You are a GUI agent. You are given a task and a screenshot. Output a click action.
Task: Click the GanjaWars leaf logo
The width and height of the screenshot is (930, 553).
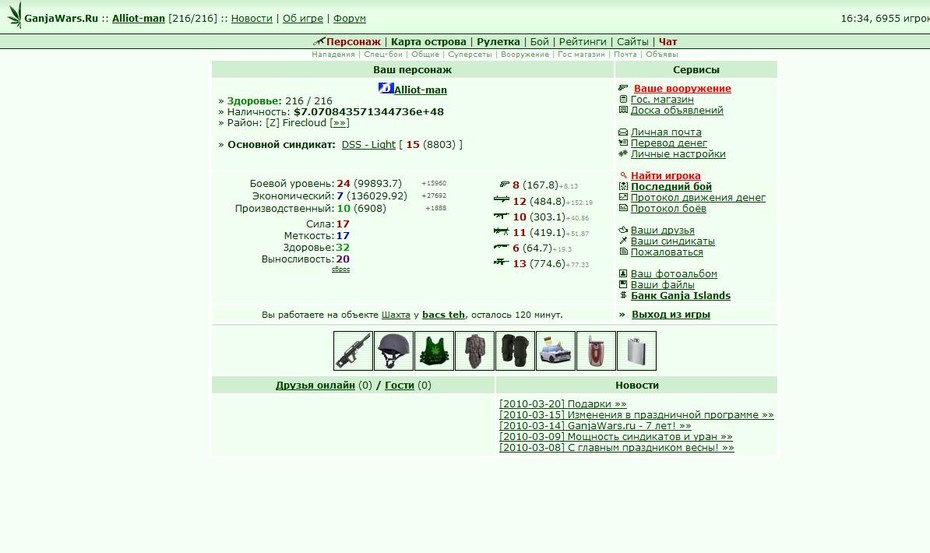15,16
